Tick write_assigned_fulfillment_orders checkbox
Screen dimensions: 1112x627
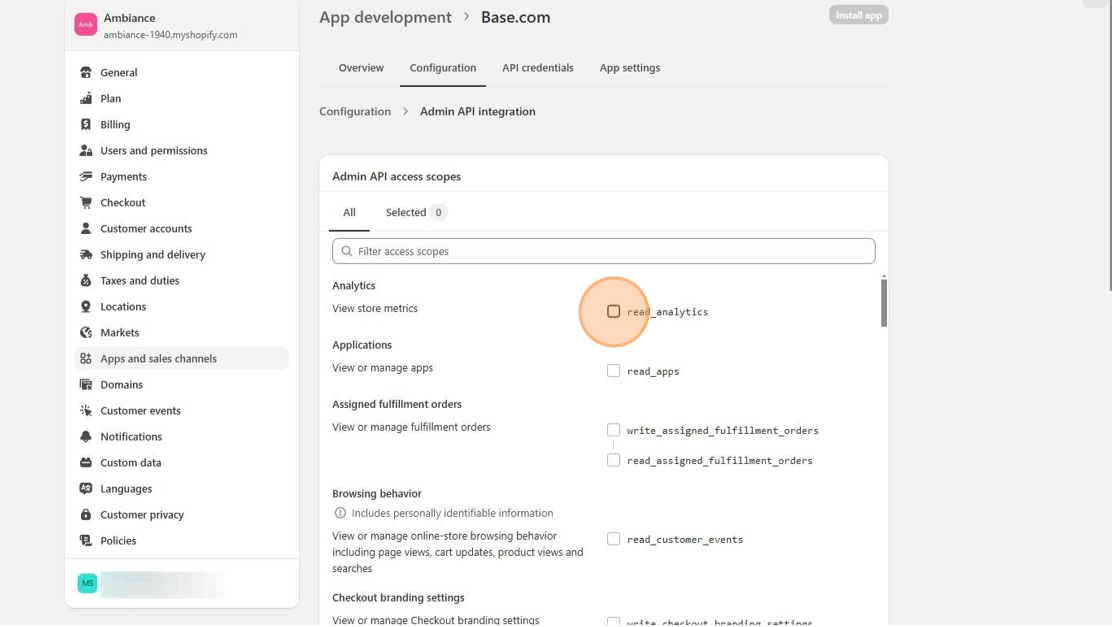613,430
